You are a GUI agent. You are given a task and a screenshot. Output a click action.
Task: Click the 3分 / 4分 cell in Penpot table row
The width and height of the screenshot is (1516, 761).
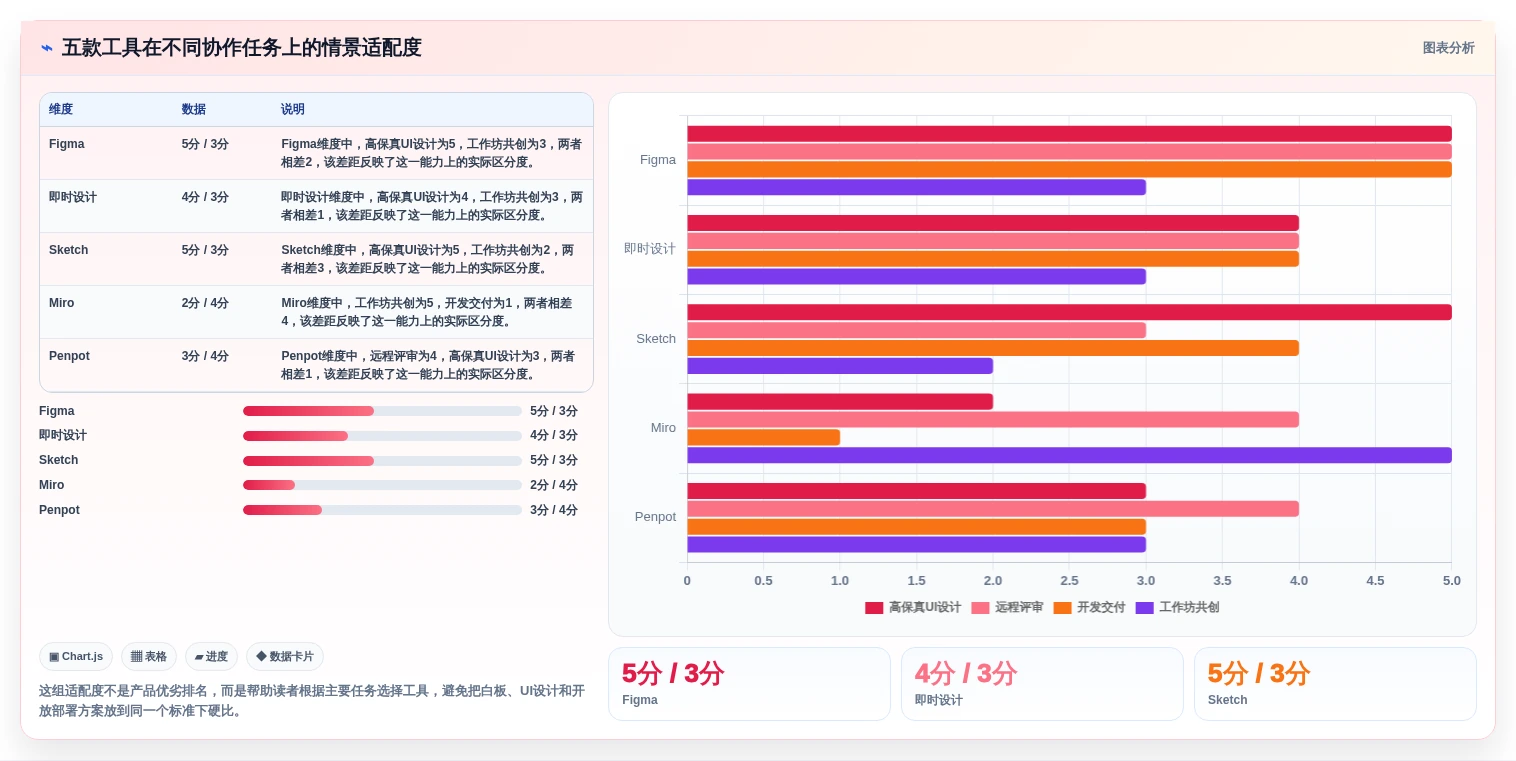[205, 356]
